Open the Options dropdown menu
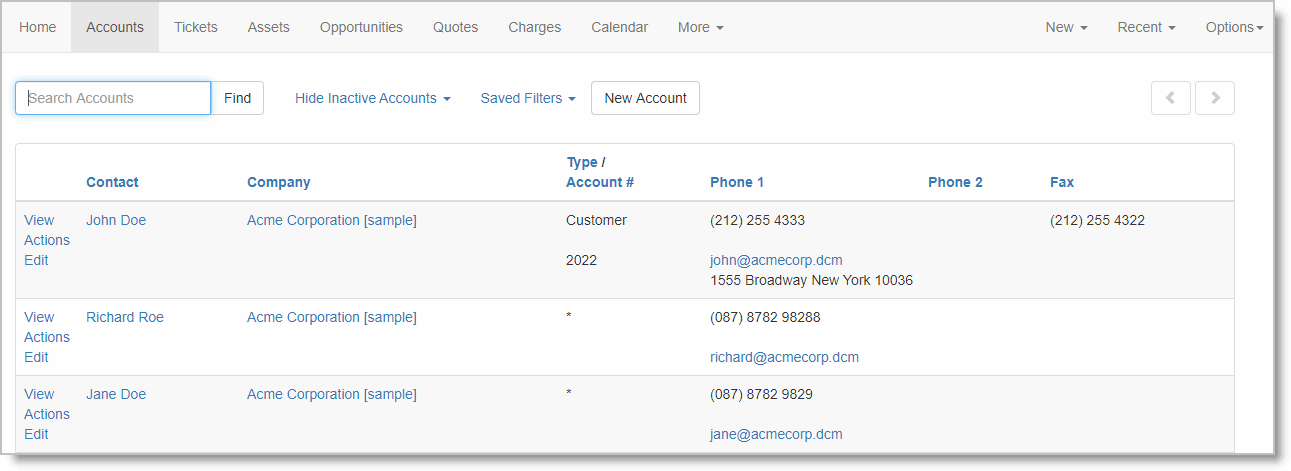The width and height of the screenshot is (1291, 471). click(x=1234, y=27)
